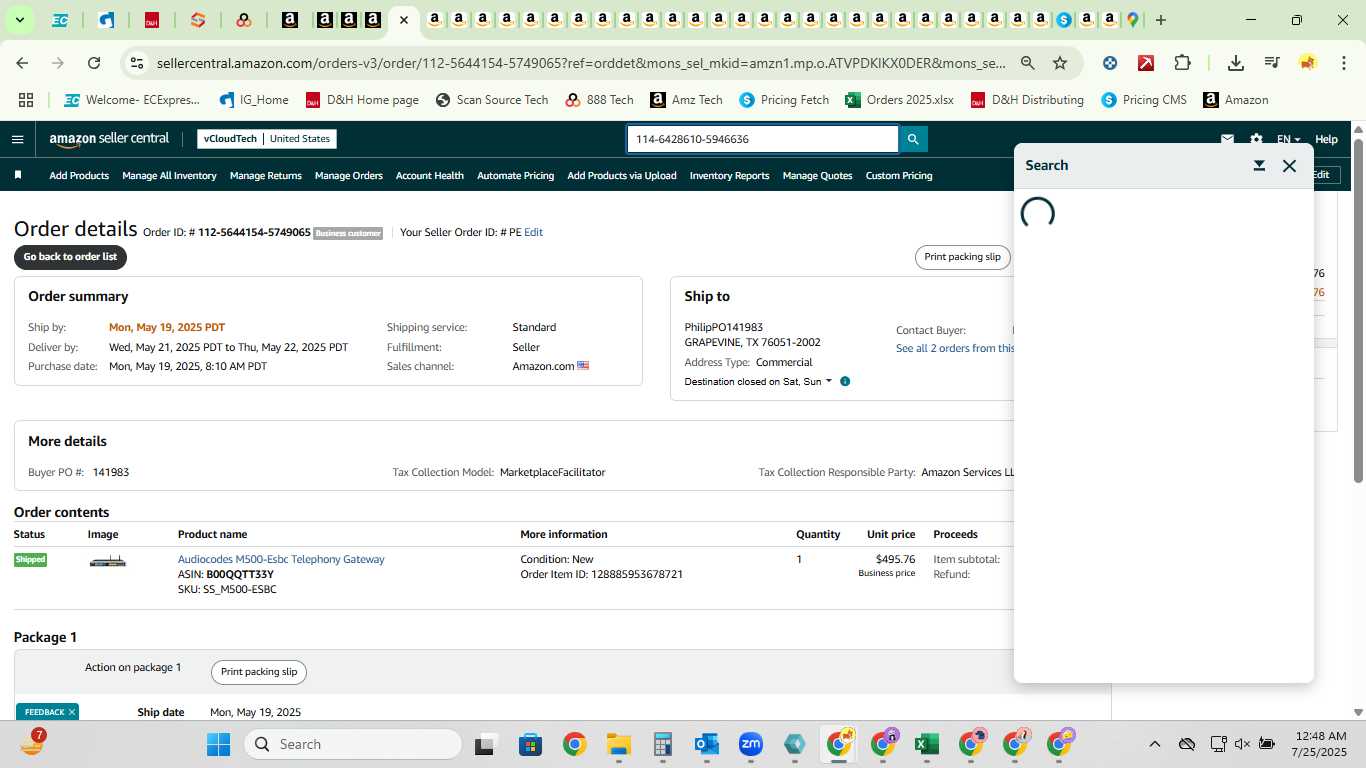The height and width of the screenshot is (768, 1366).
Task: Open File Explorer from the taskbar
Action: (x=618, y=744)
